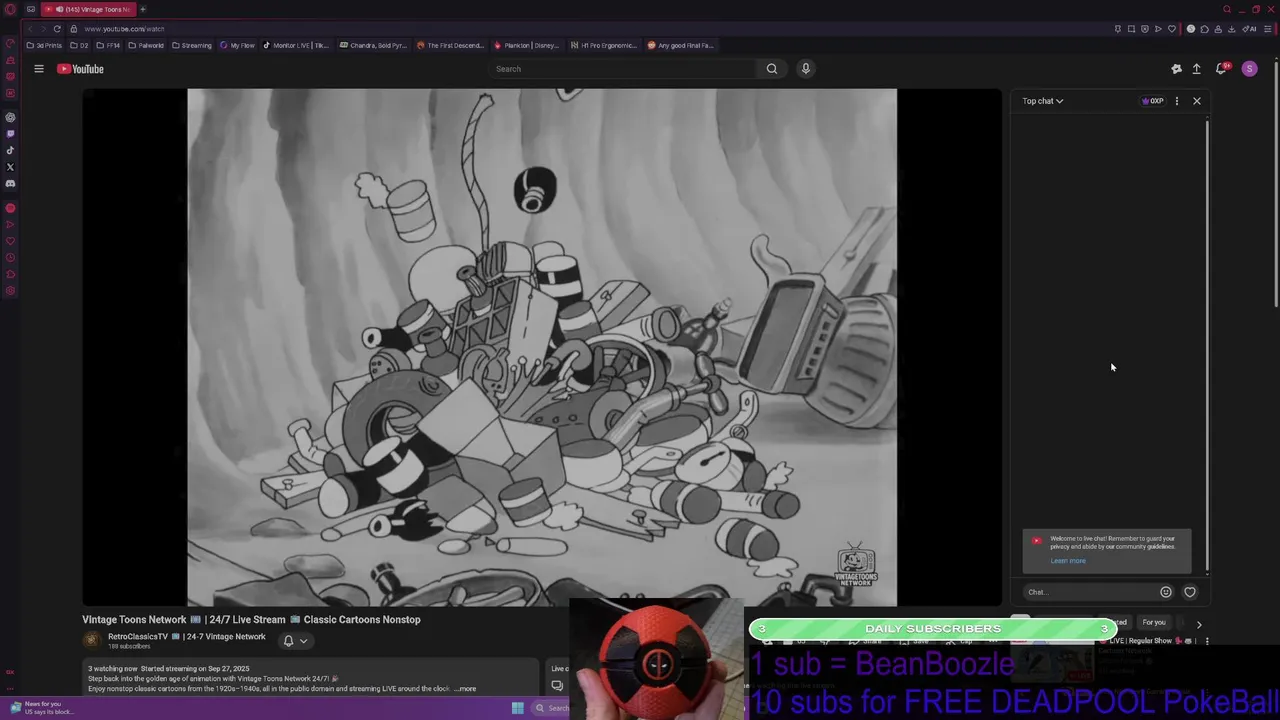The height and width of the screenshot is (720, 1280).
Task: Take a snapshot with toolbar square icon
Action: 1131,29
